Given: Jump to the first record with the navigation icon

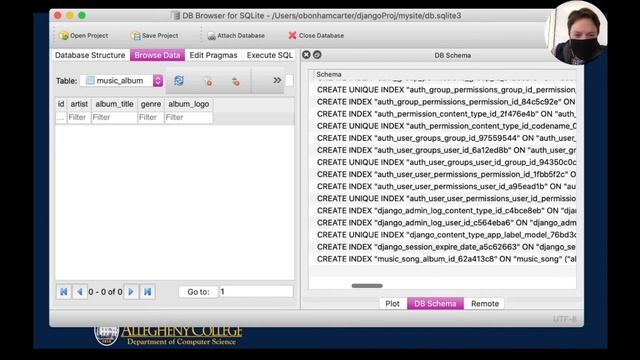Looking at the screenshot, I should pos(64,292).
